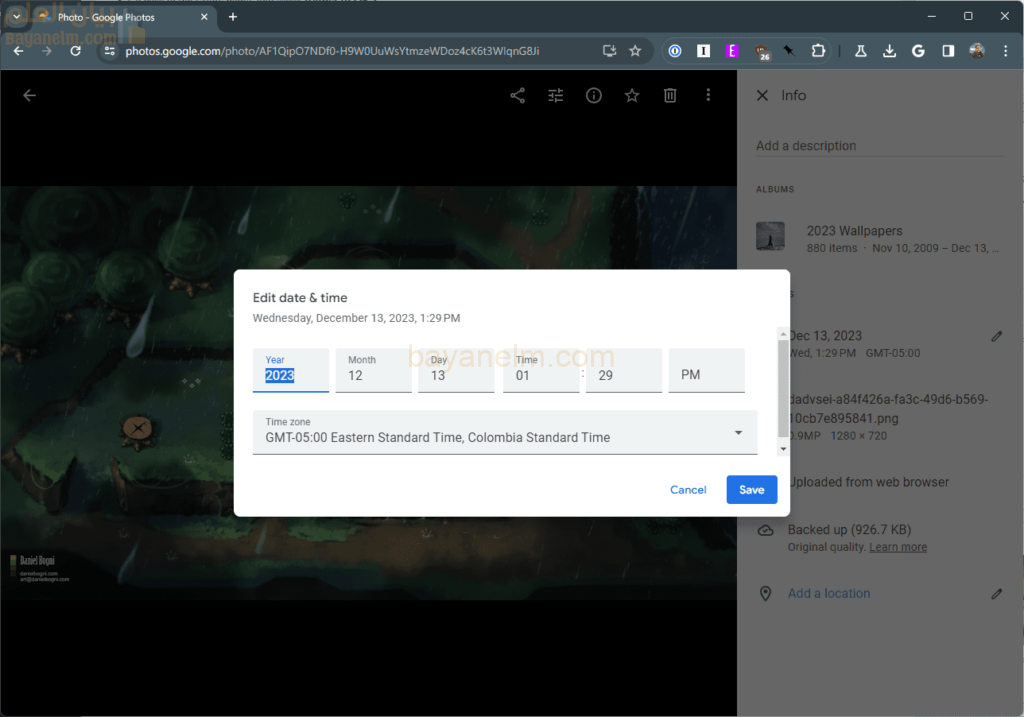Click the trash Delete icon
This screenshot has height=717, width=1024.
(670, 96)
